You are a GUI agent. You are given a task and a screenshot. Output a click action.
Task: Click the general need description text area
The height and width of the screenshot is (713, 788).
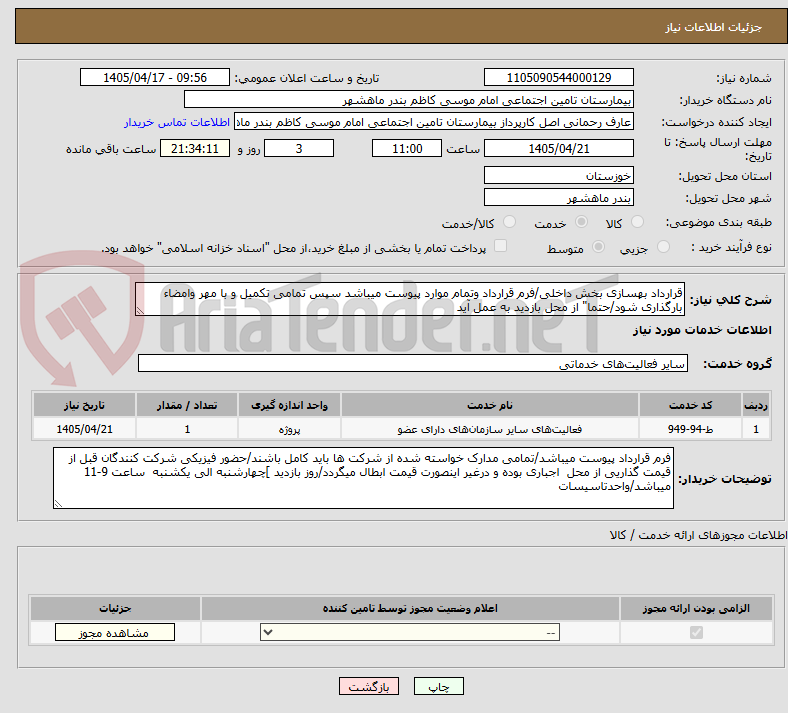(x=410, y=299)
